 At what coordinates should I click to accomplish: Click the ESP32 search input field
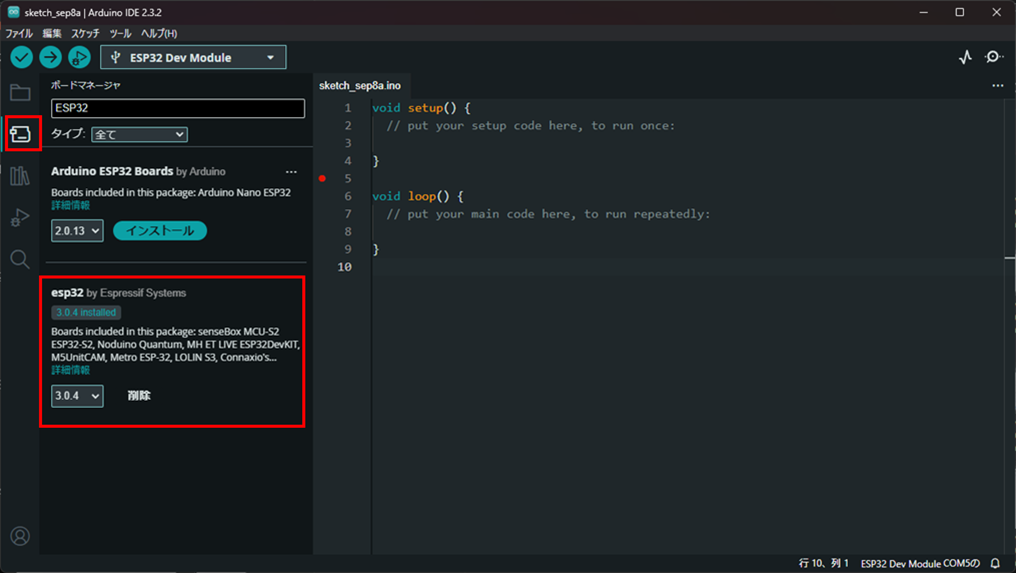click(x=178, y=108)
